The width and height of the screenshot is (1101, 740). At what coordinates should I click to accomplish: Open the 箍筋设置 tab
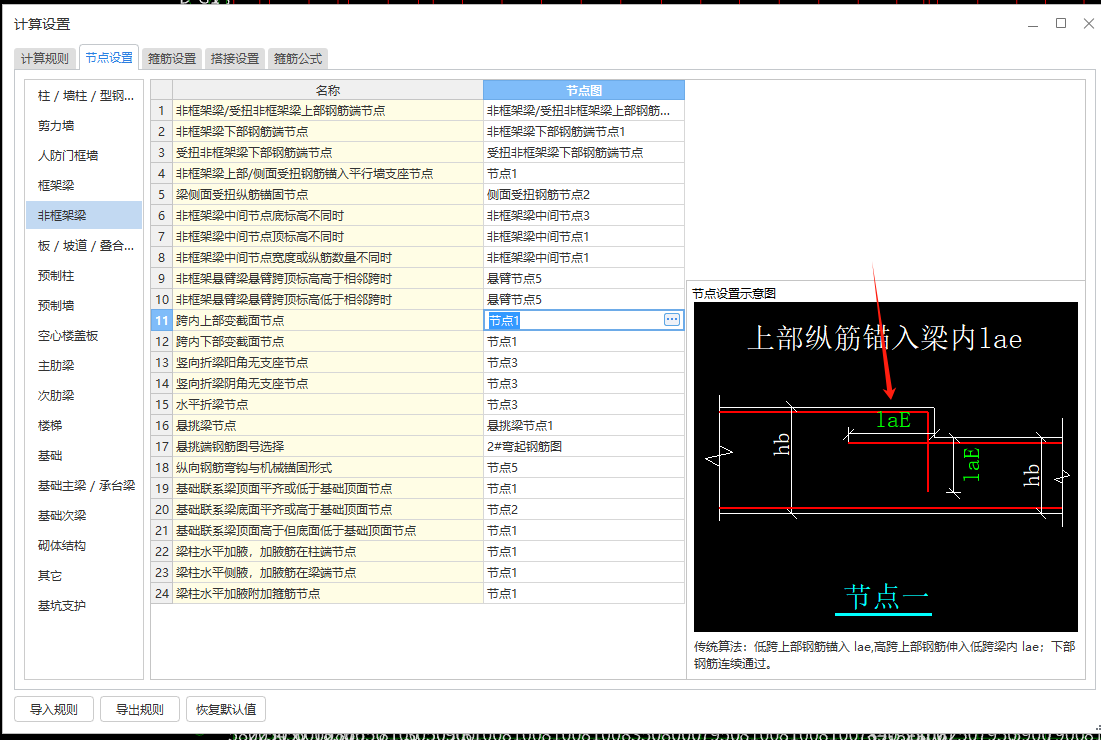tap(172, 58)
